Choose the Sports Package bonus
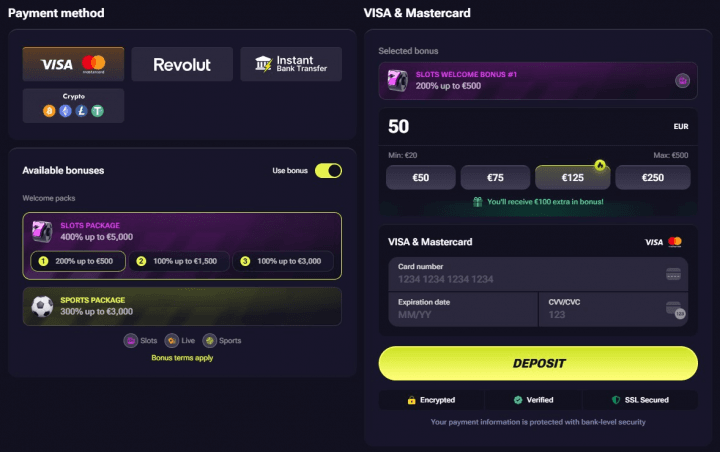This screenshot has height=452, width=720. click(182, 306)
